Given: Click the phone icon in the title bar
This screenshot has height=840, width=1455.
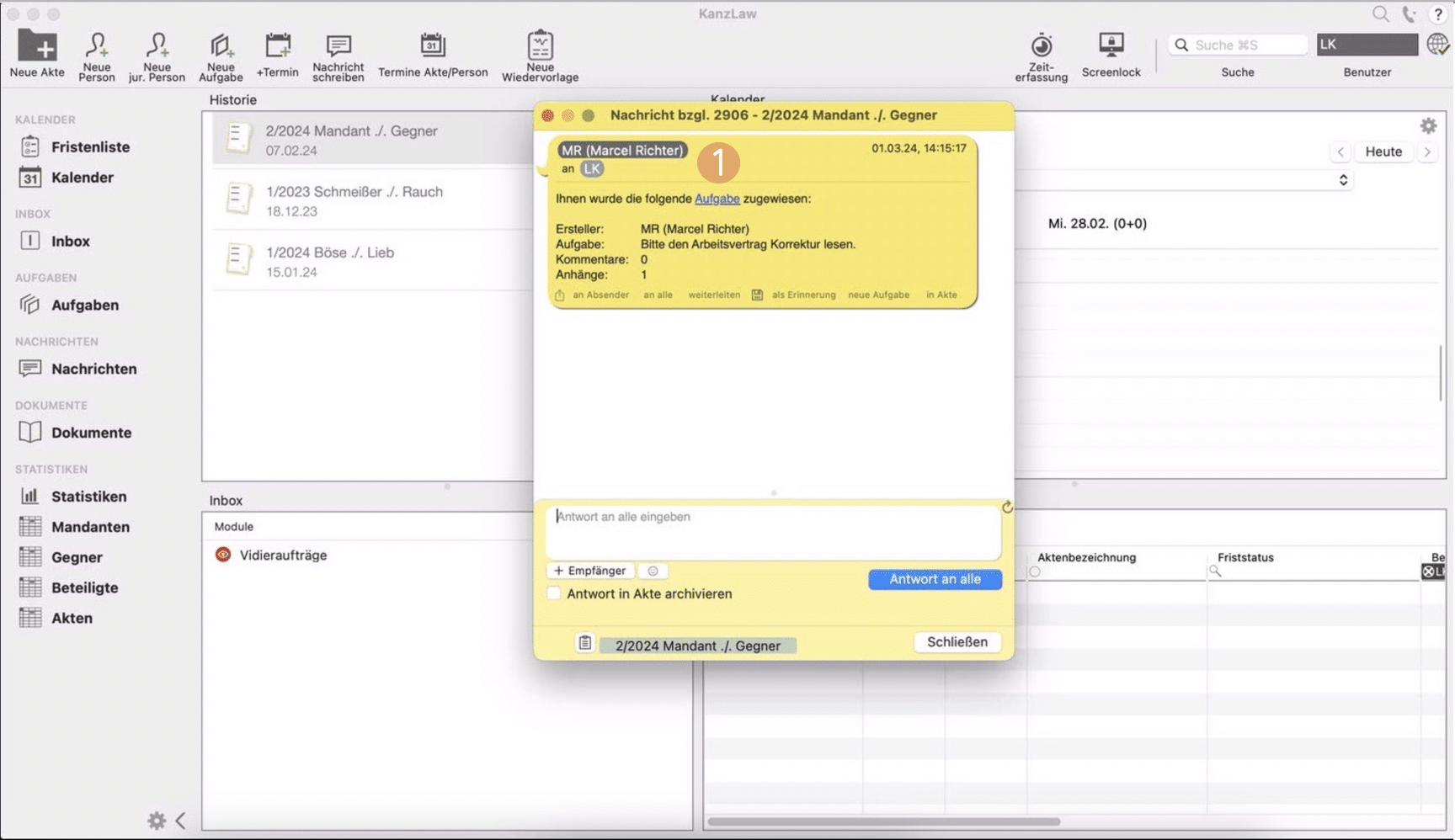Looking at the screenshot, I should click(1410, 14).
